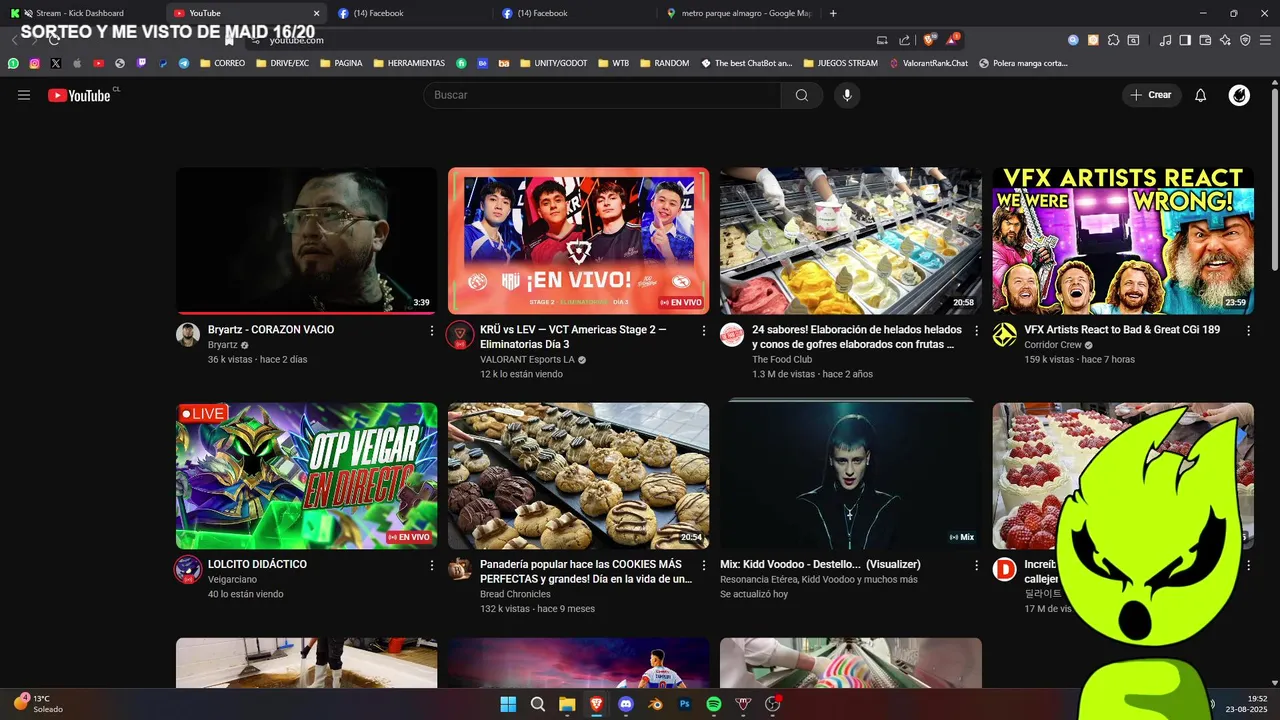Switch to the second Facebook tab

coord(576,13)
